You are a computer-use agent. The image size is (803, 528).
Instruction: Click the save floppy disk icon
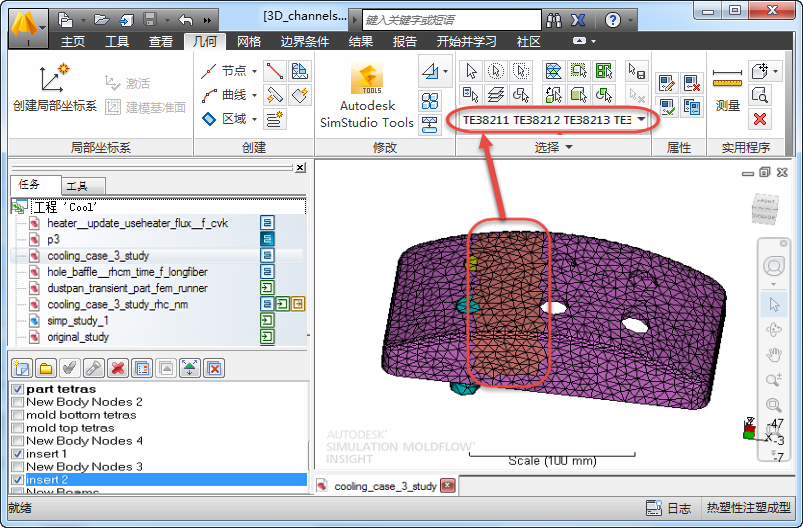pos(150,20)
